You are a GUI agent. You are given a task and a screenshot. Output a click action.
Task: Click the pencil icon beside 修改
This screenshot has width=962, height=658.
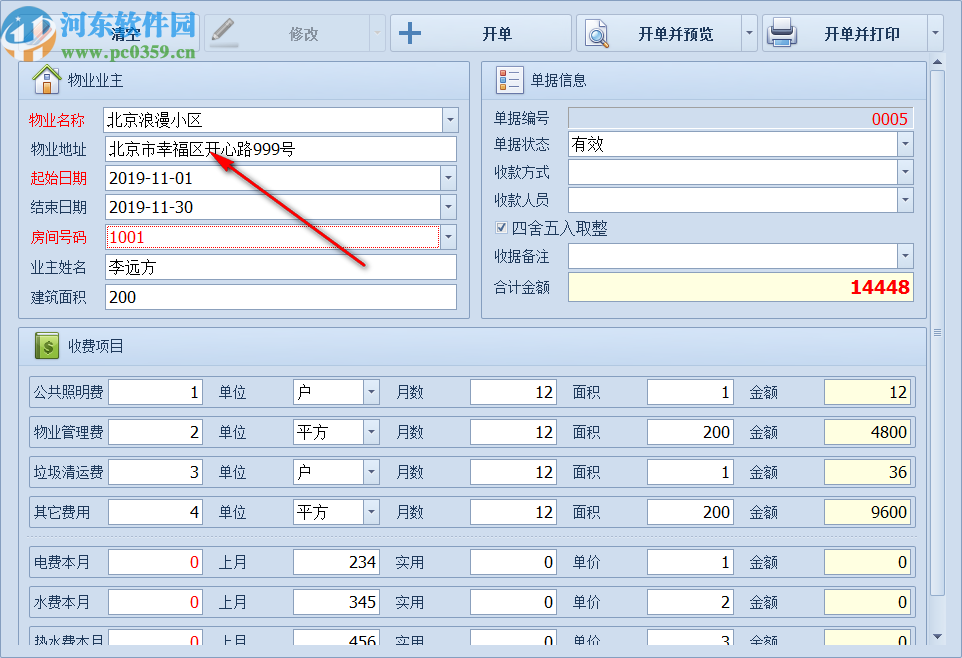pos(222,32)
